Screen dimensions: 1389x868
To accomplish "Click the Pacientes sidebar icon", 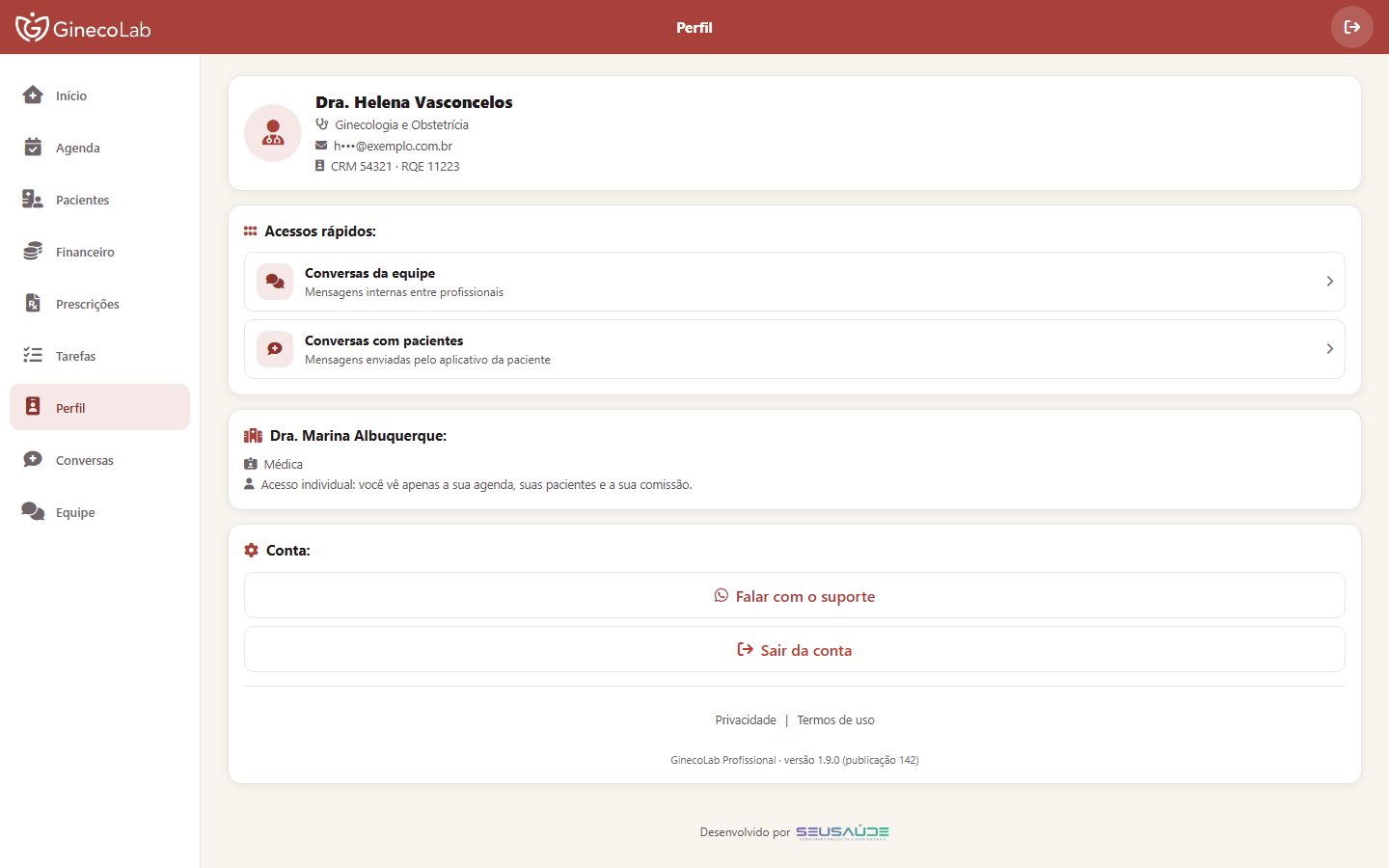I will pos(33,199).
